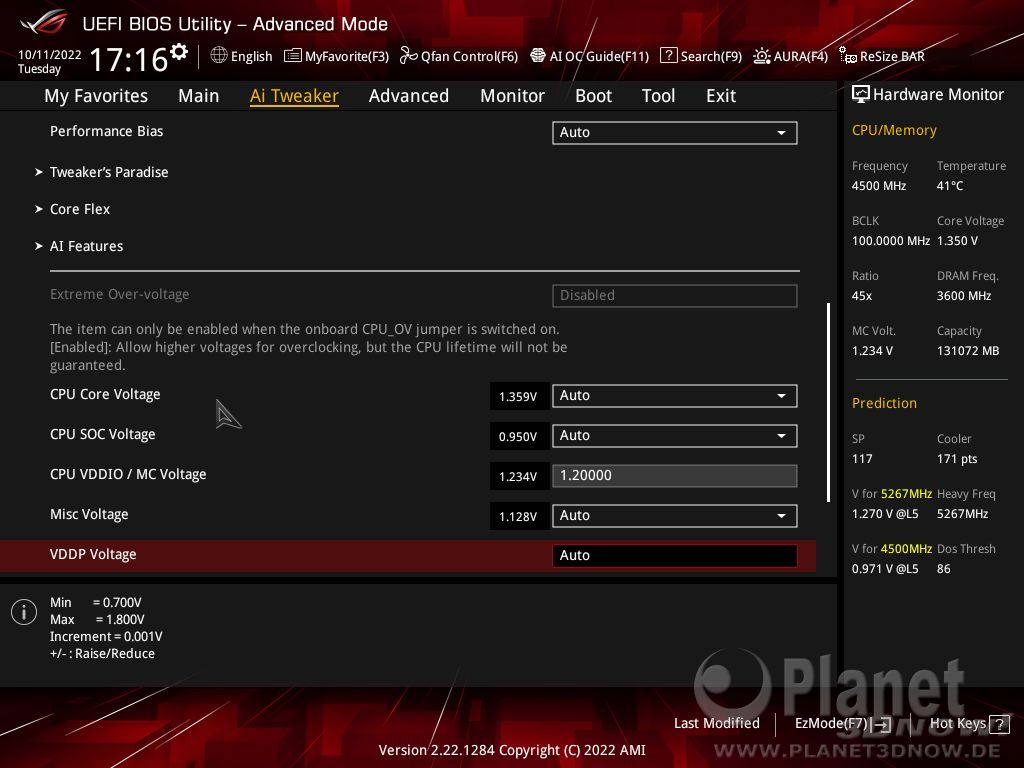The width and height of the screenshot is (1024, 768).
Task: Click the ROG logo icon
Action: pyautogui.click(x=44, y=22)
